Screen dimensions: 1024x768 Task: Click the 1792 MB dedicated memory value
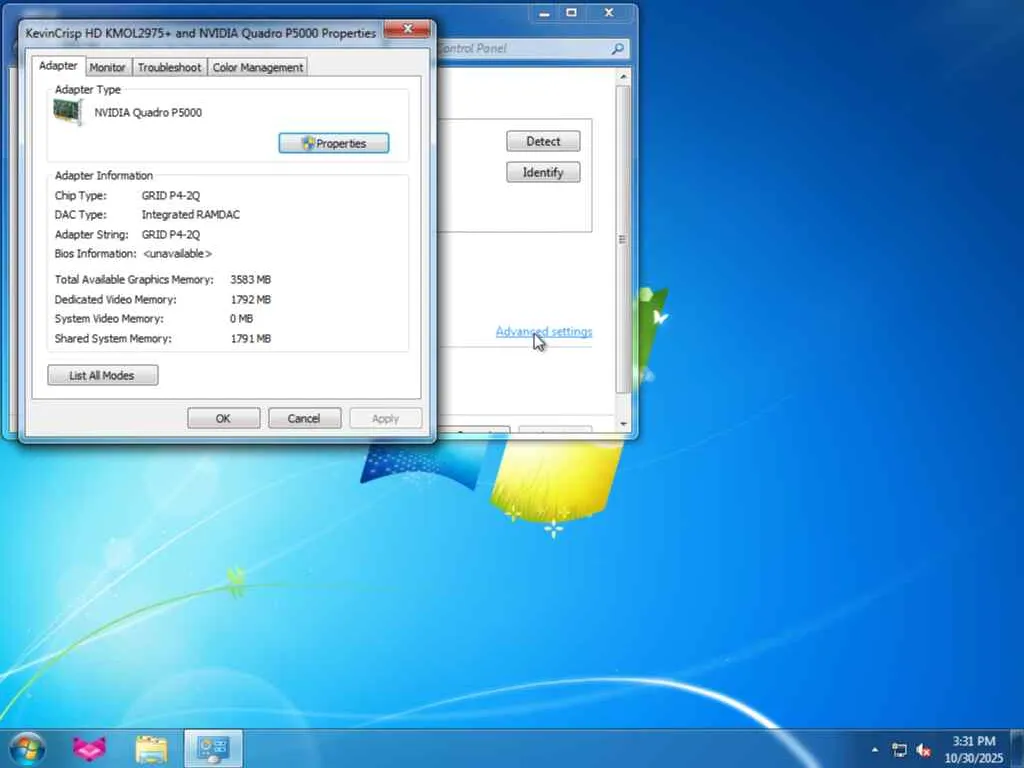click(x=251, y=300)
